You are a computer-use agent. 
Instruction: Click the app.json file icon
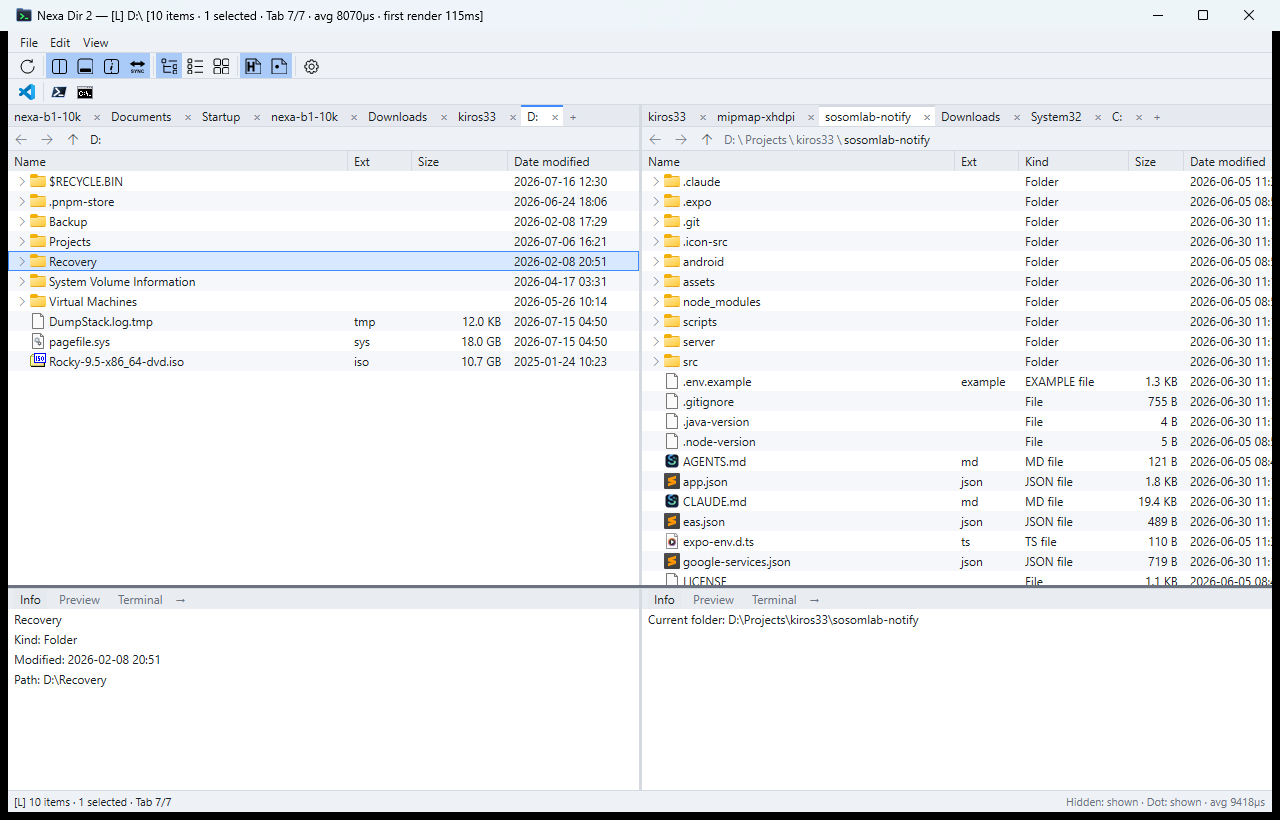(x=672, y=481)
